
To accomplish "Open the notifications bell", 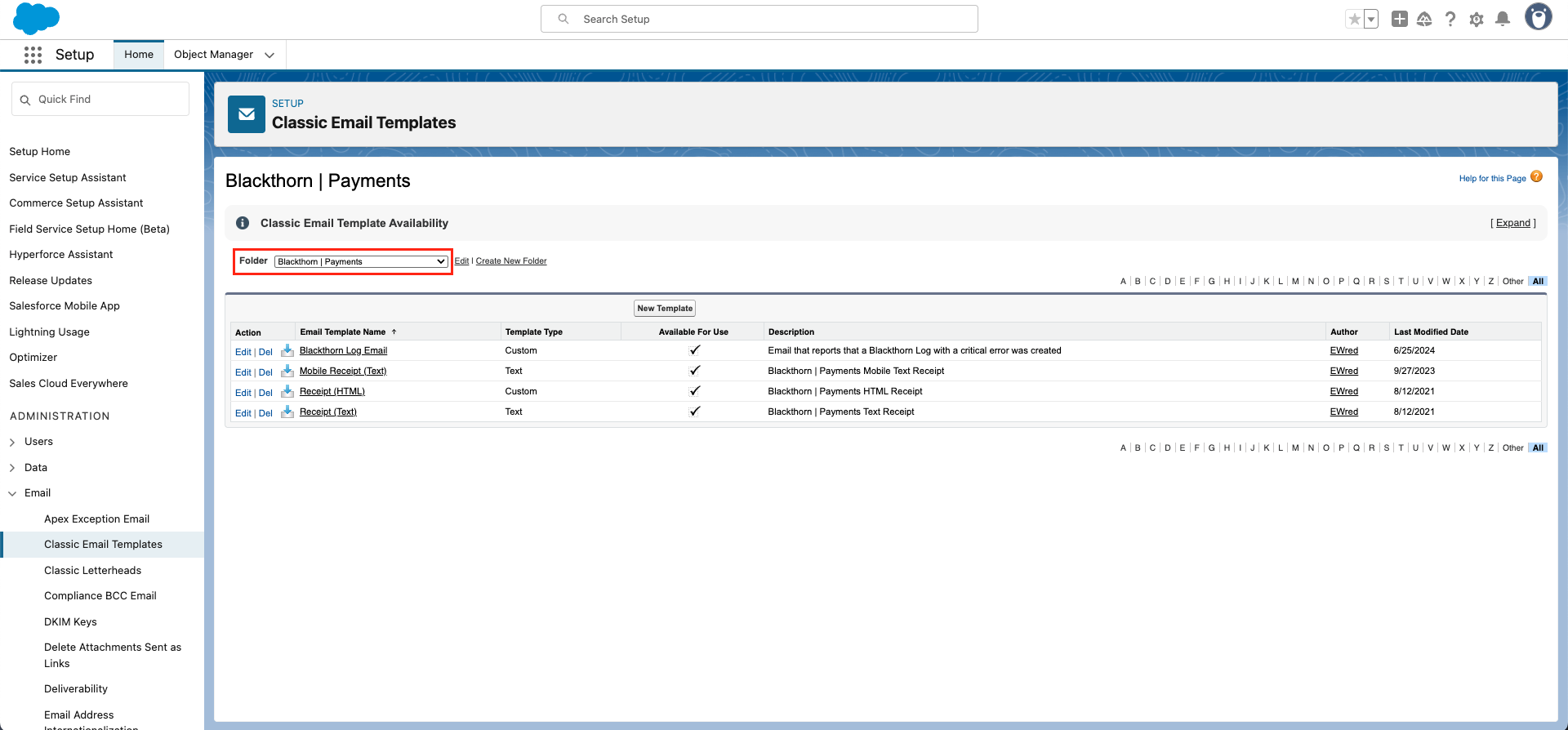I will pyautogui.click(x=1503, y=19).
